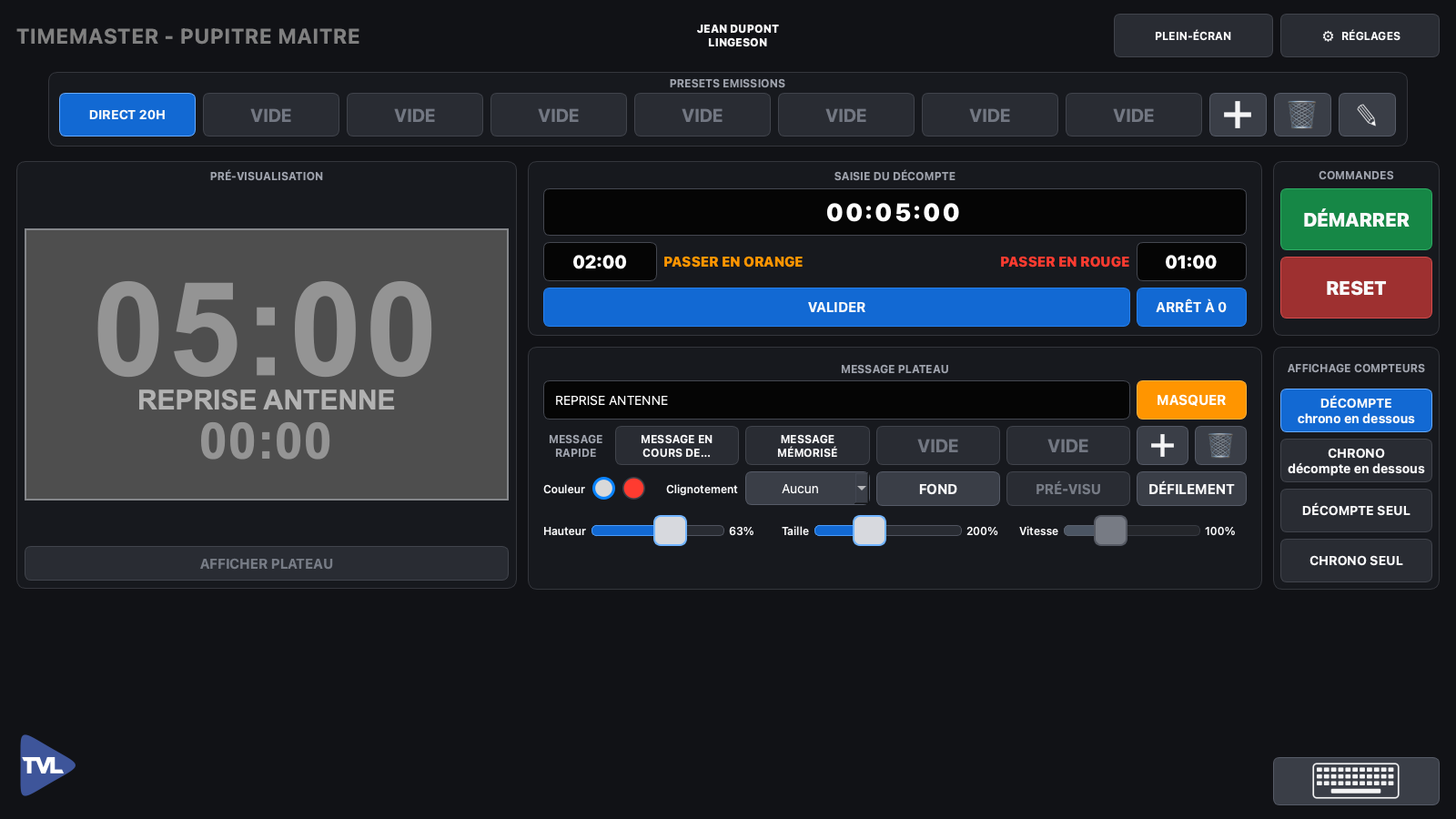Toggle DÉFILEMENT scrolling mode
The image size is (1456, 819).
pyautogui.click(x=1191, y=489)
